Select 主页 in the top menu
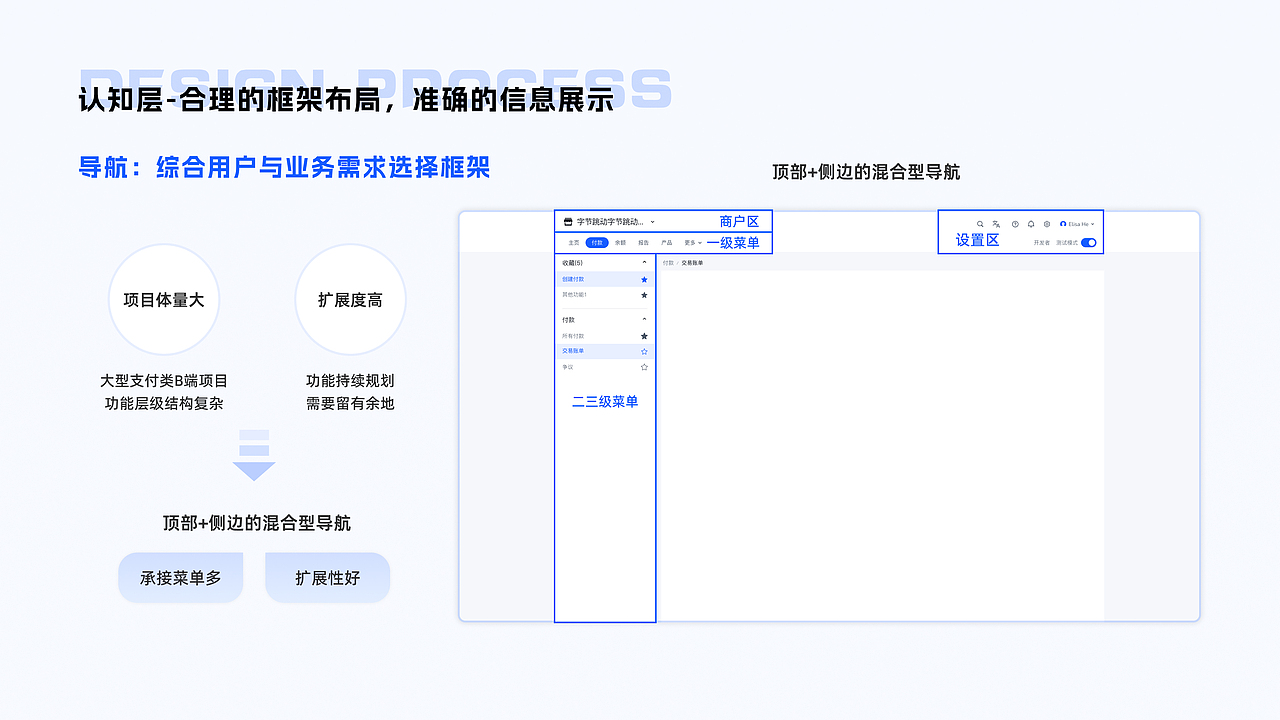The width and height of the screenshot is (1280, 720). pyautogui.click(x=576, y=242)
